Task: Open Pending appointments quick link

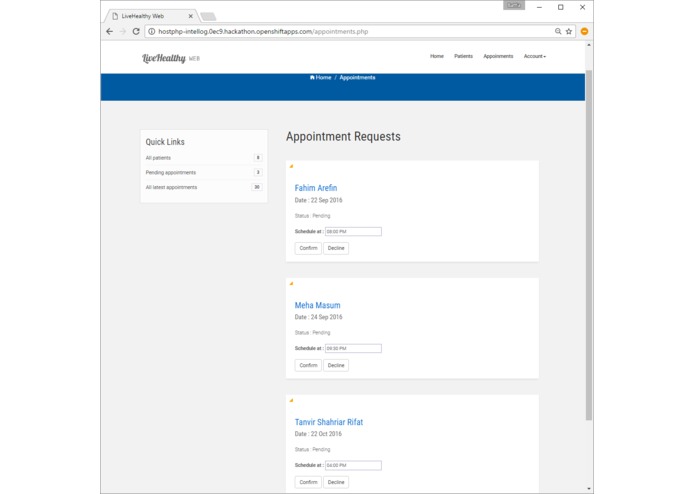Action: click(171, 172)
